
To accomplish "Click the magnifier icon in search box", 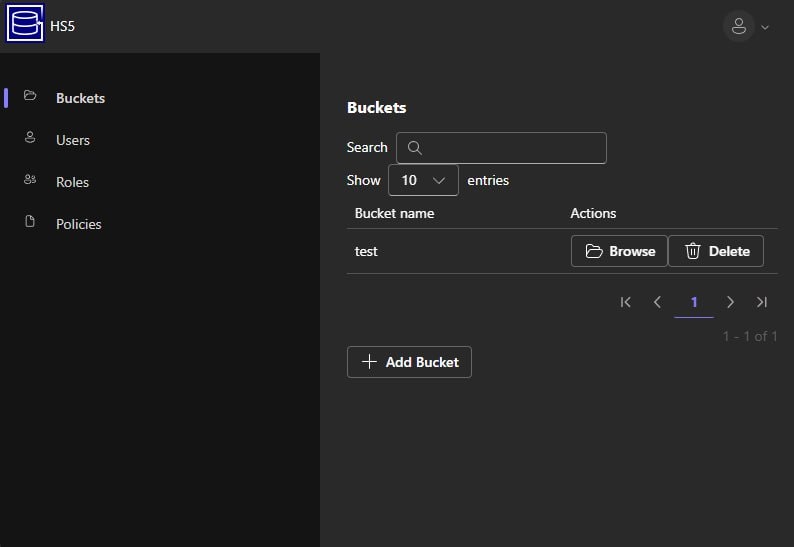I will [x=415, y=148].
